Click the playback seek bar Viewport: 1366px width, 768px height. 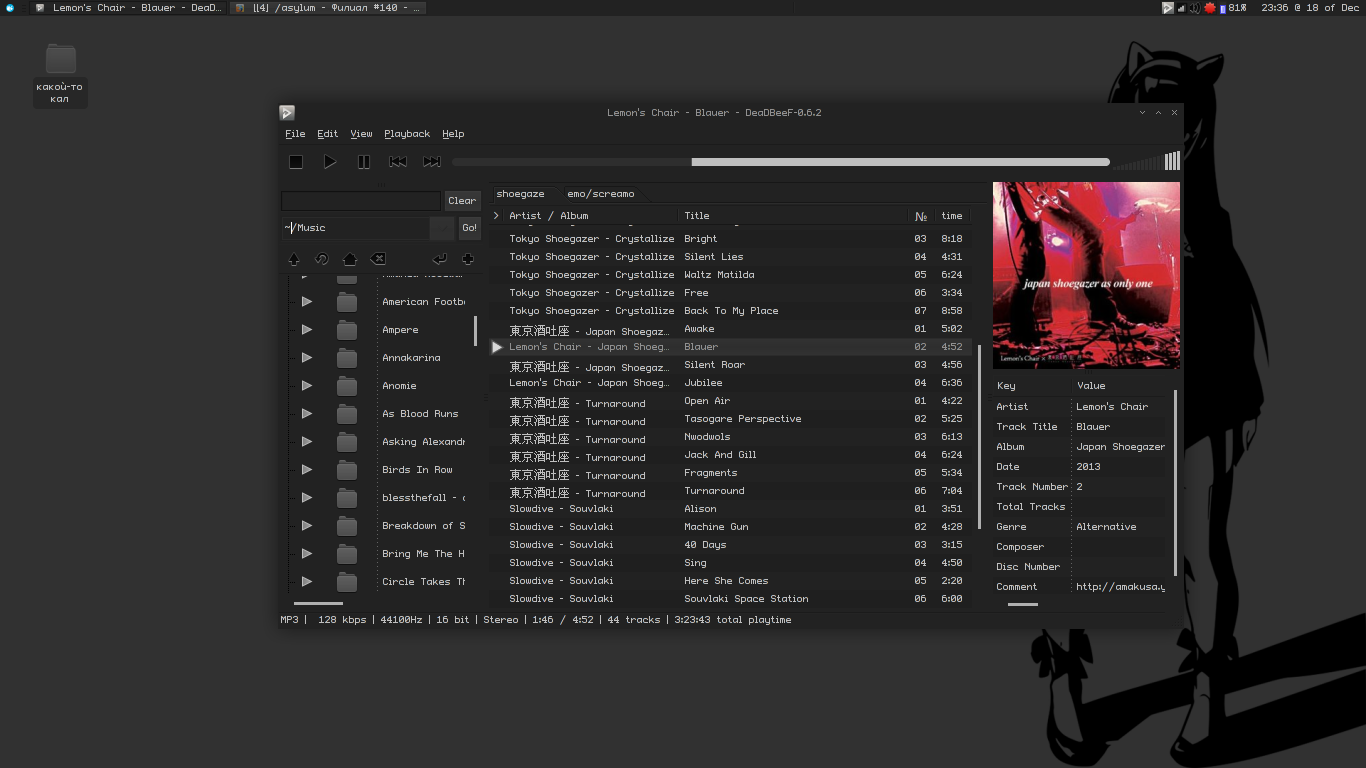coord(781,162)
